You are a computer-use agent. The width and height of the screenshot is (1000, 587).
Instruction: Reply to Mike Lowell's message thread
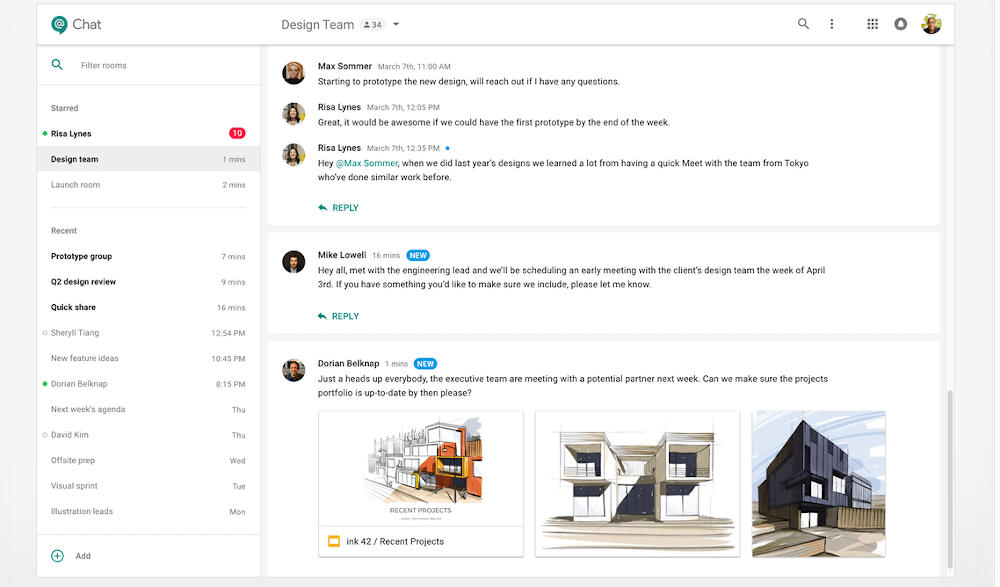338,316
